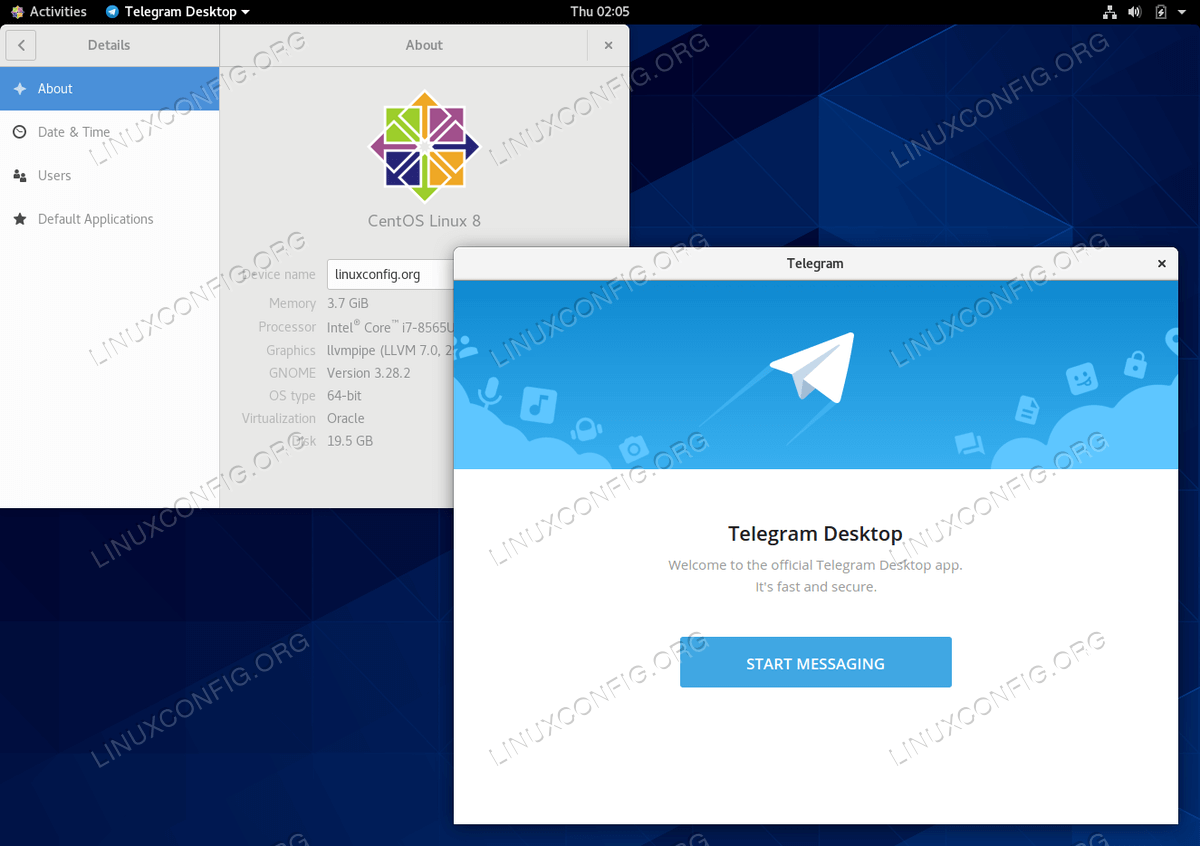Select Date & Time in Details sidebar
Screen dimensions: 1200x846
tap(110, 132)
